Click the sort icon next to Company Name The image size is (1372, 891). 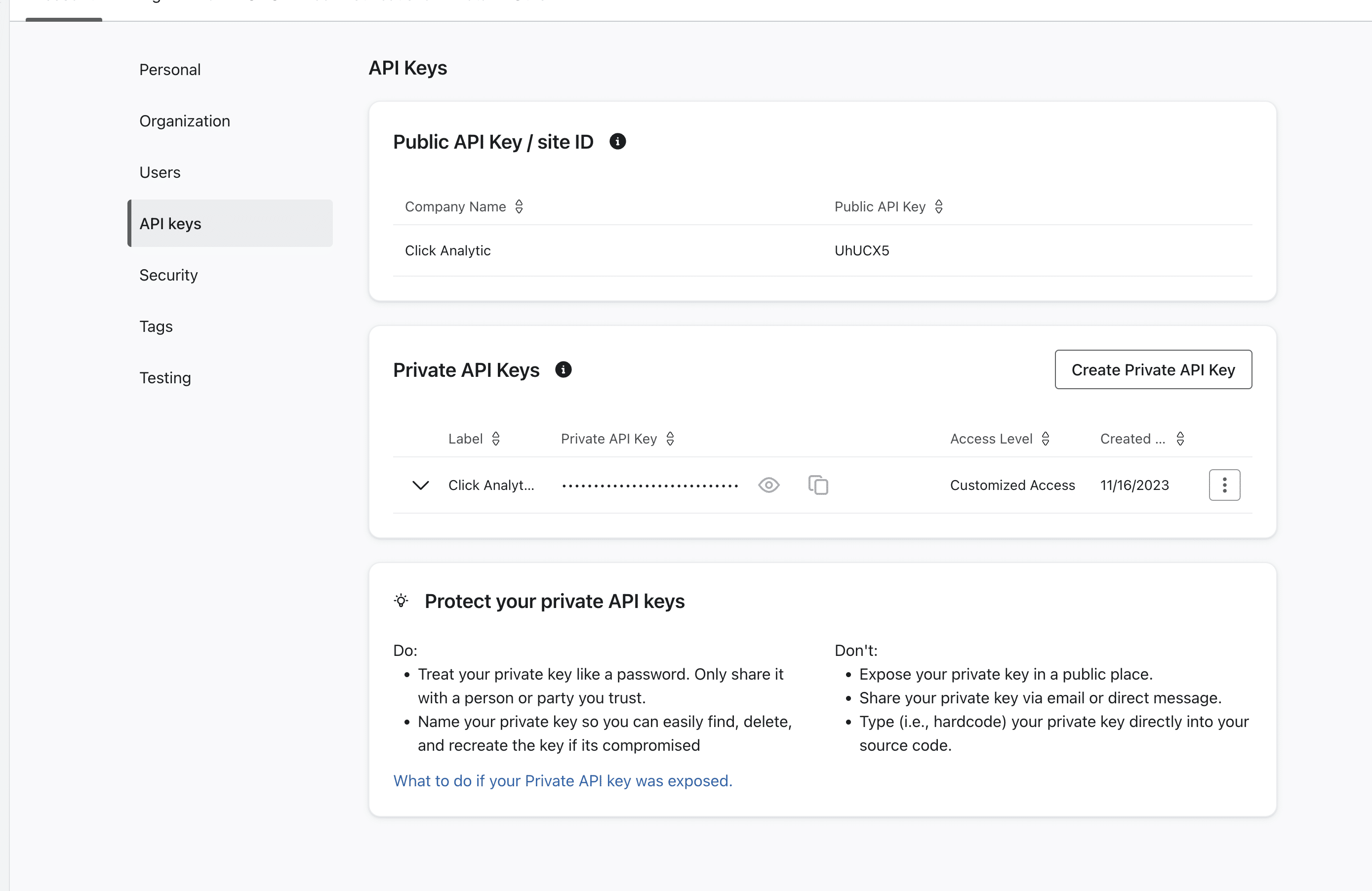519,206
